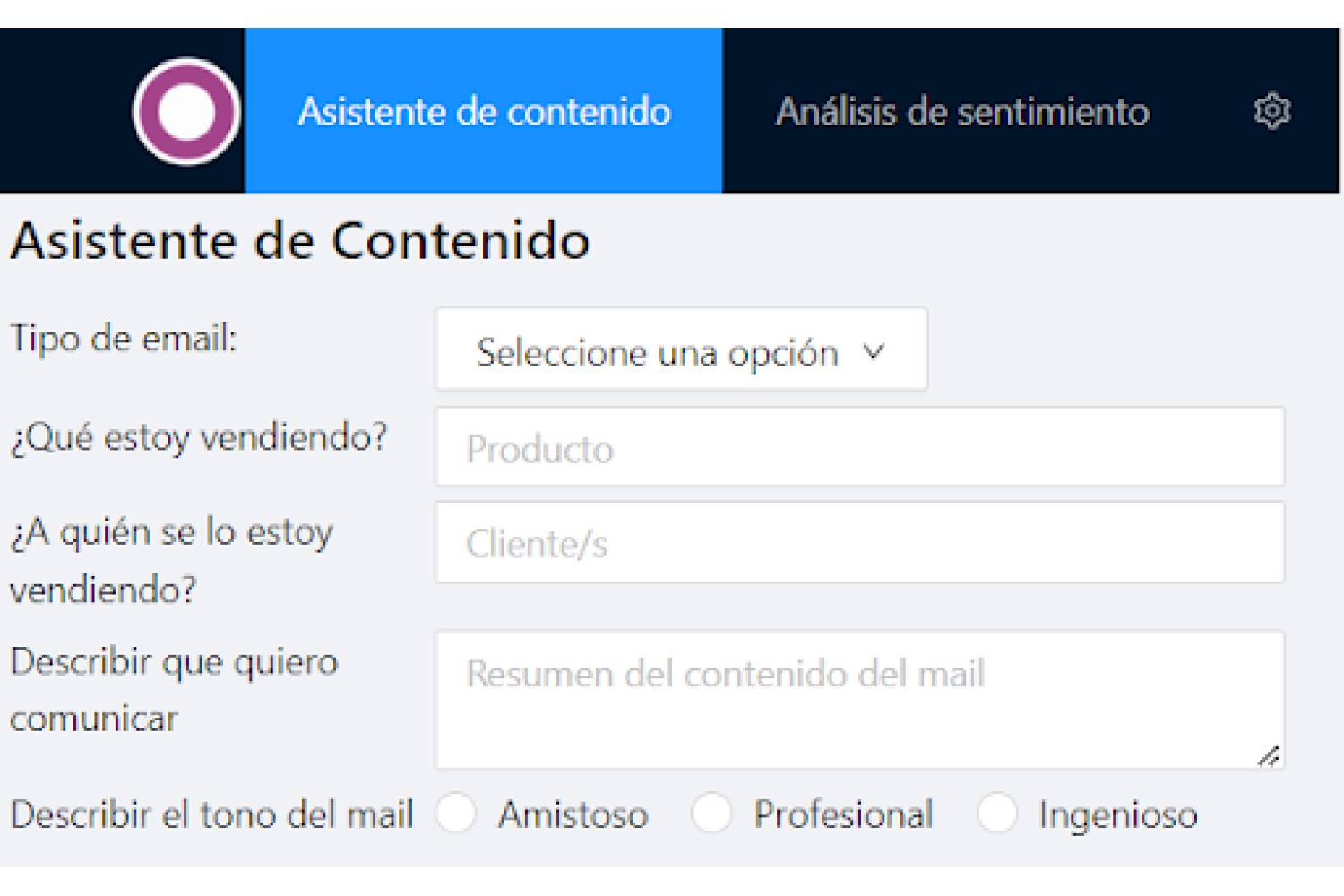Viewport: 1344px width, 896px height.
Task: Focus the Producto input field
Action: pyautogui.click(x=860, y=447)
